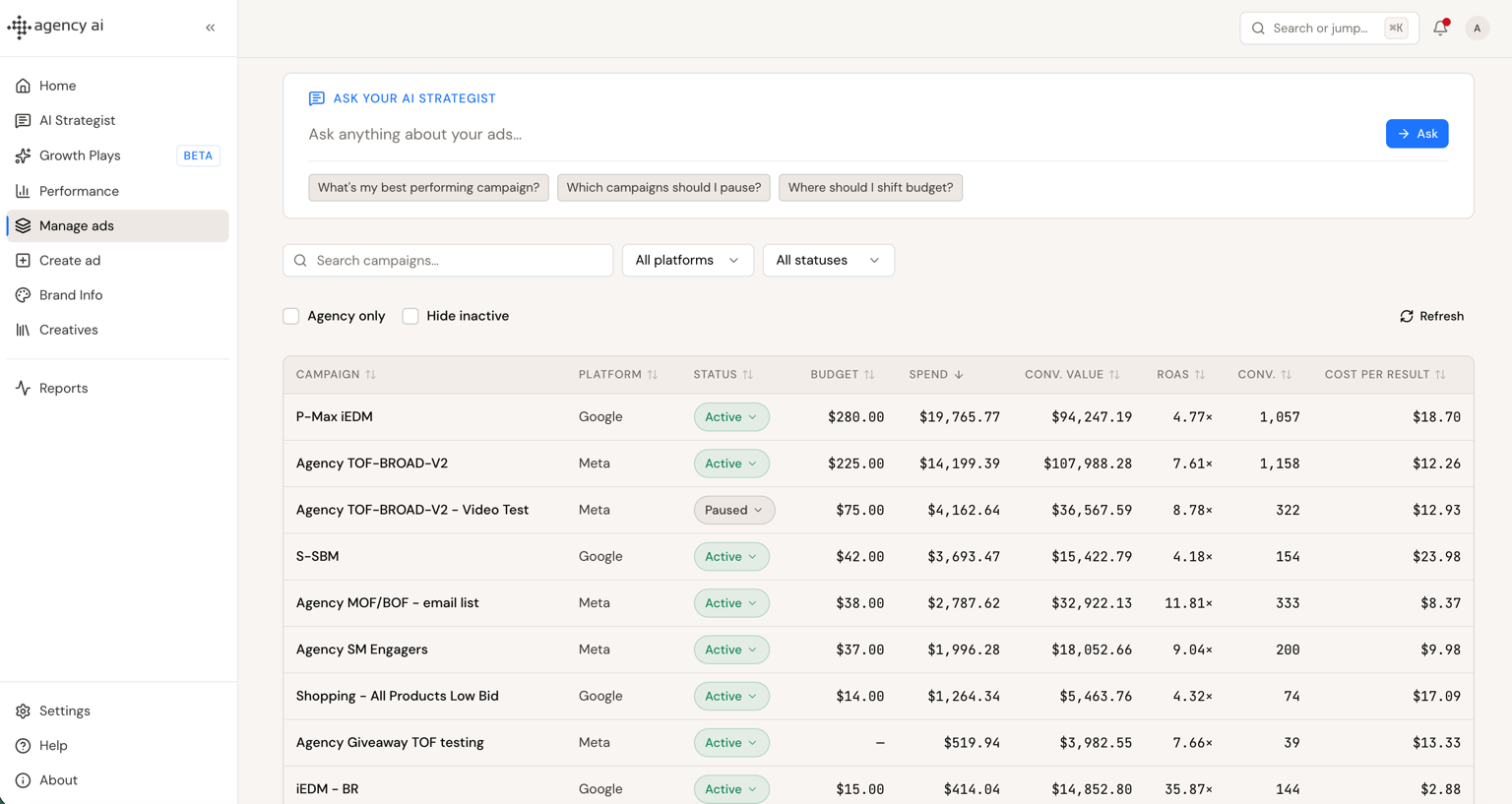
Task: Click the $19,765.77 spend cell
Action: [x=960, y=417]
